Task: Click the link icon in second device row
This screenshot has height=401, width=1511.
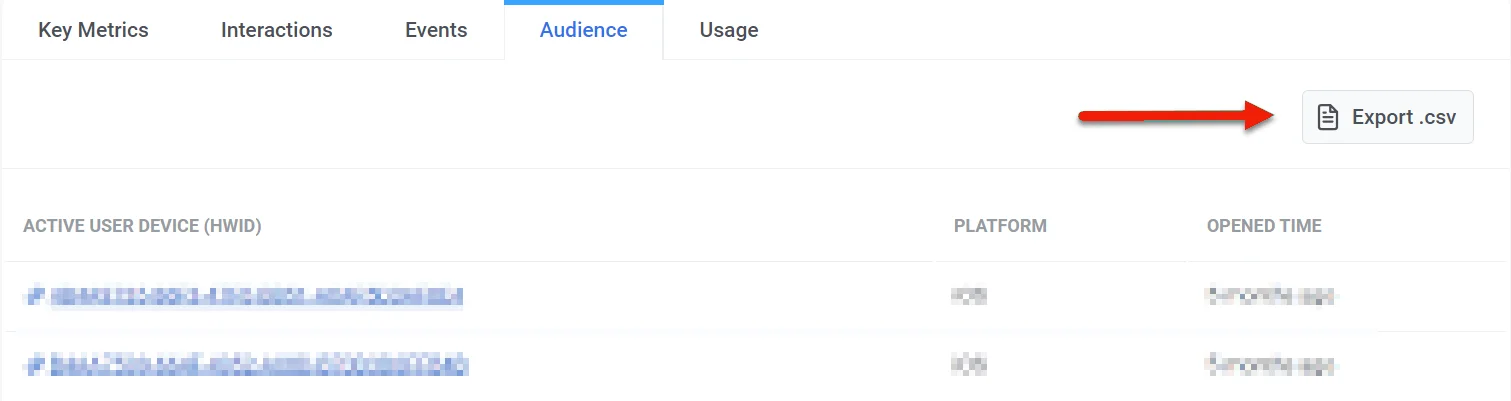Action: click(35, 364)
